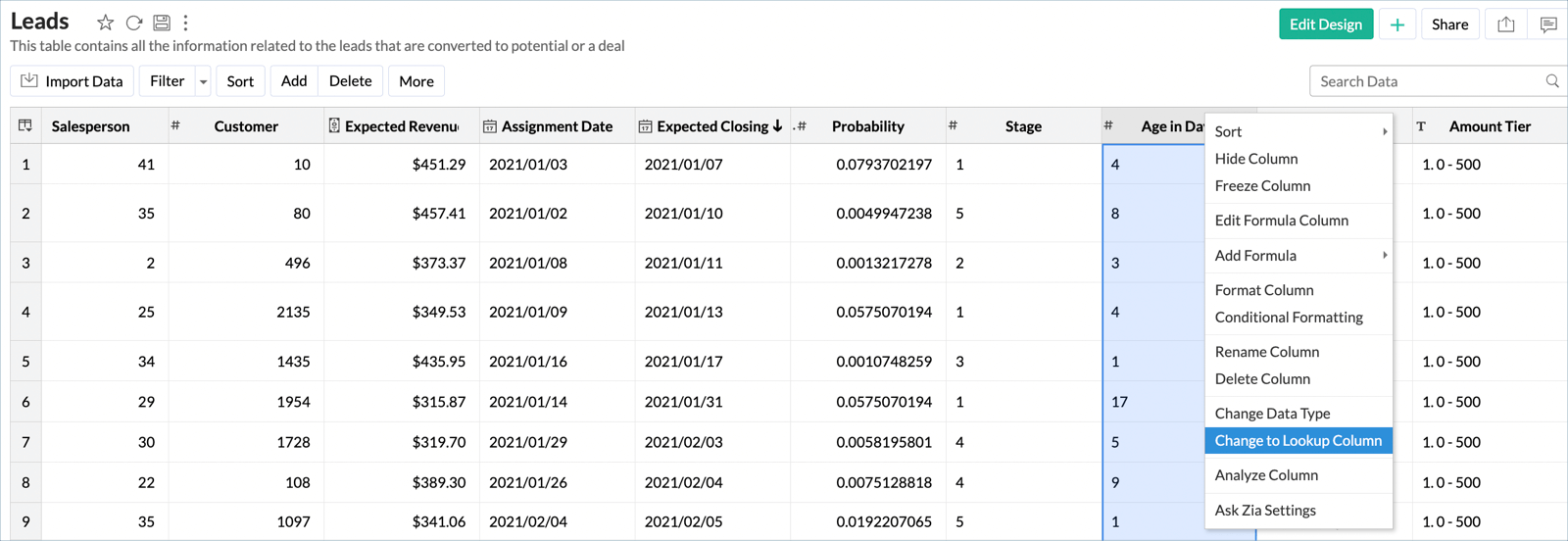Click the star favorite icon beside Leads

pos(105,23)
